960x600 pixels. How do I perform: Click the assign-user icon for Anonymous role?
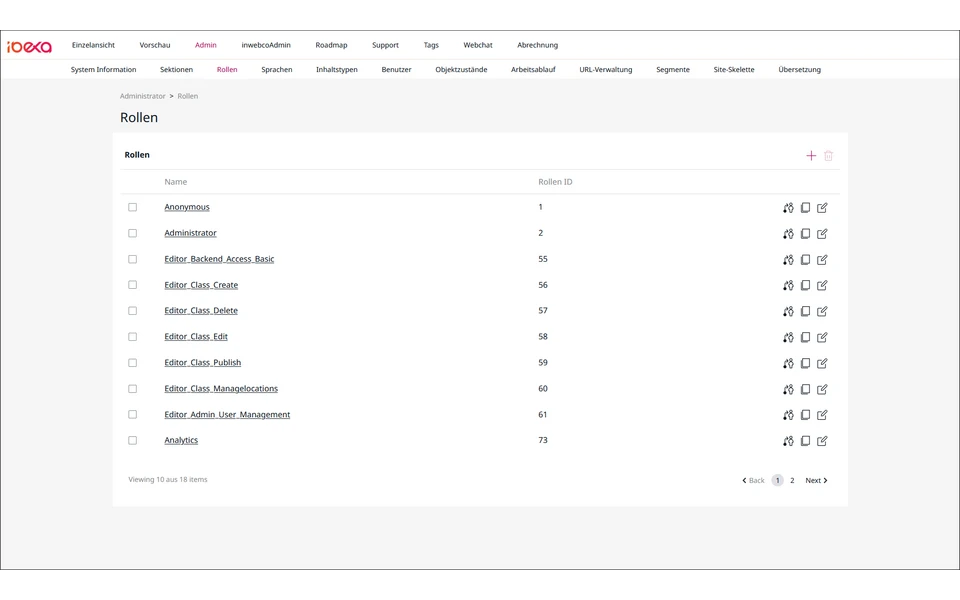(x=788, y=208)
